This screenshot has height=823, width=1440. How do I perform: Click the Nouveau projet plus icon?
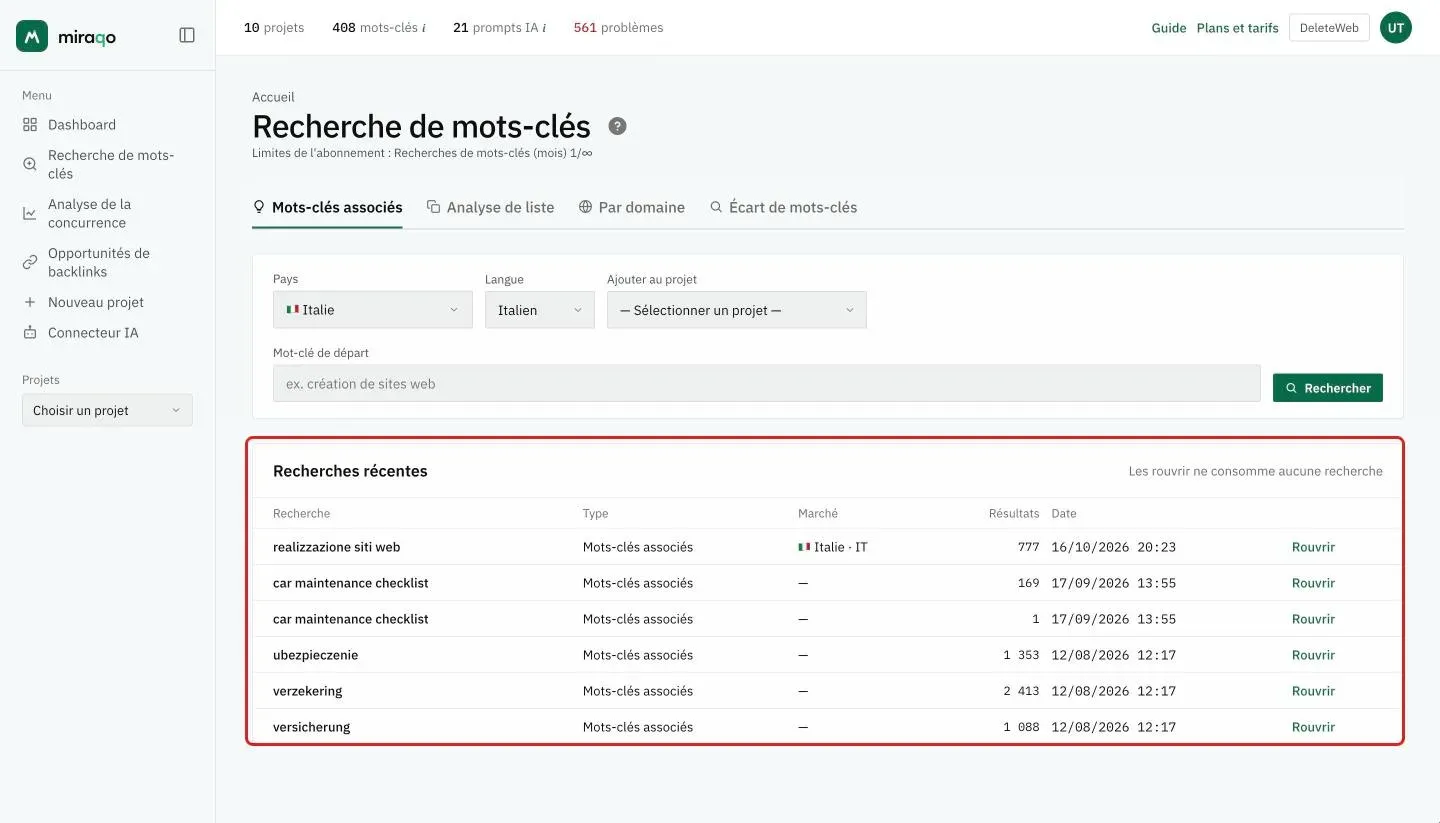(30, 302)
